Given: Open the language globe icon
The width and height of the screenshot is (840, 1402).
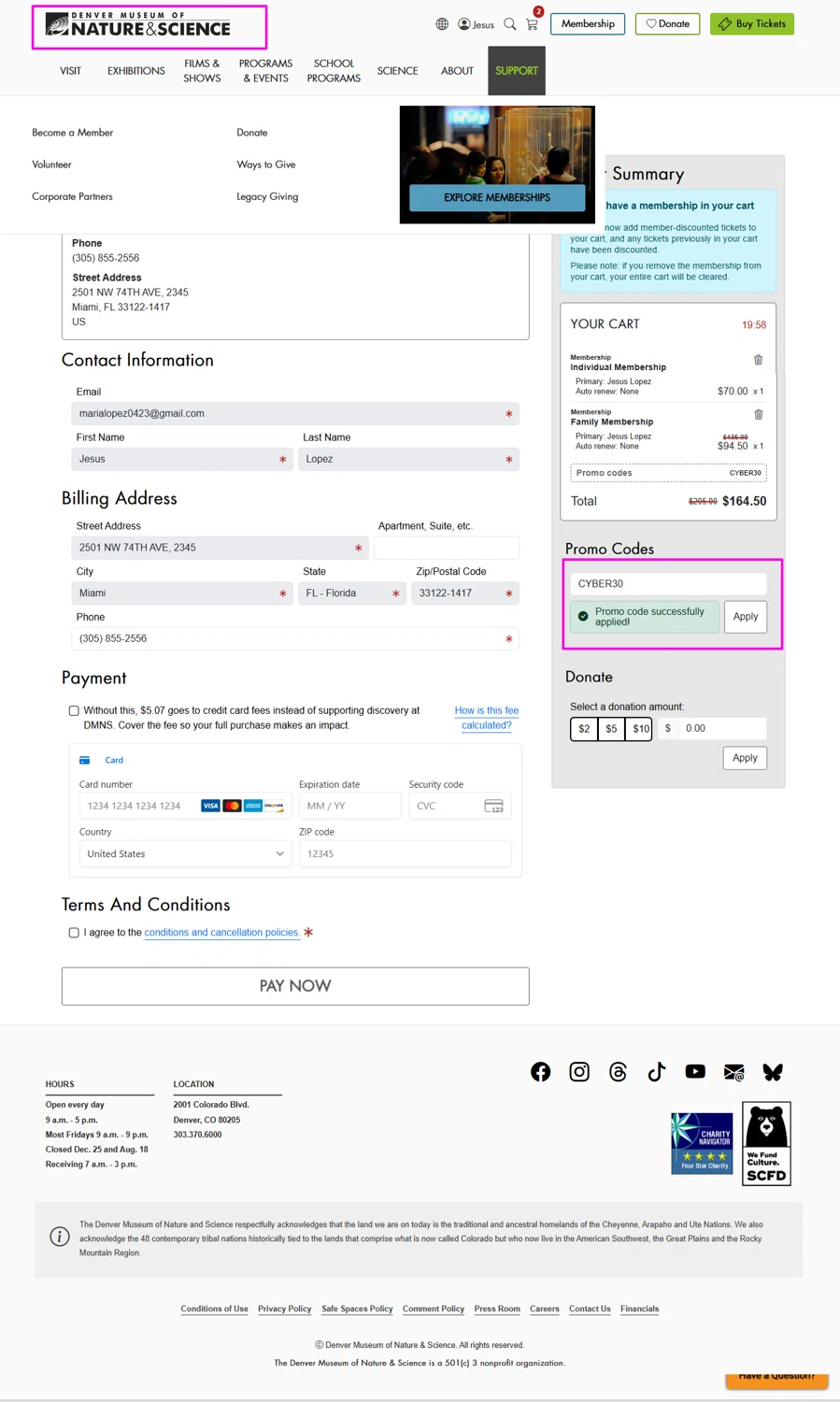Looking at the screenshot, I should click(442, 24).
